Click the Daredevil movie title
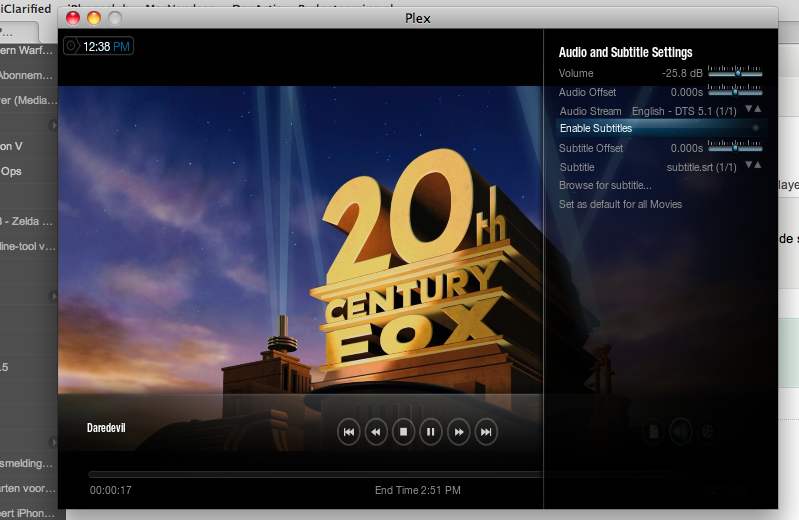 [x=106, y=428]
